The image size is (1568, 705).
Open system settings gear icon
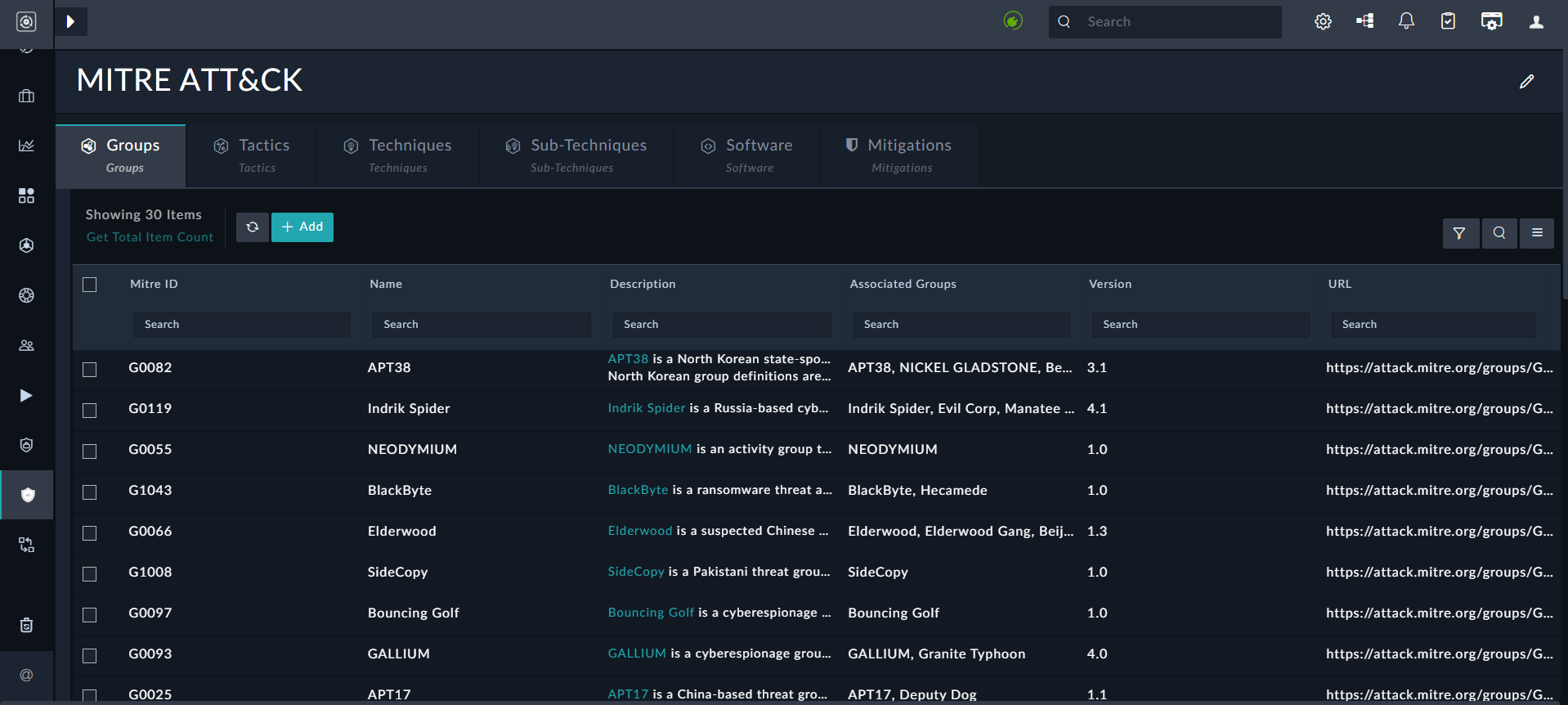point(1323,21)
